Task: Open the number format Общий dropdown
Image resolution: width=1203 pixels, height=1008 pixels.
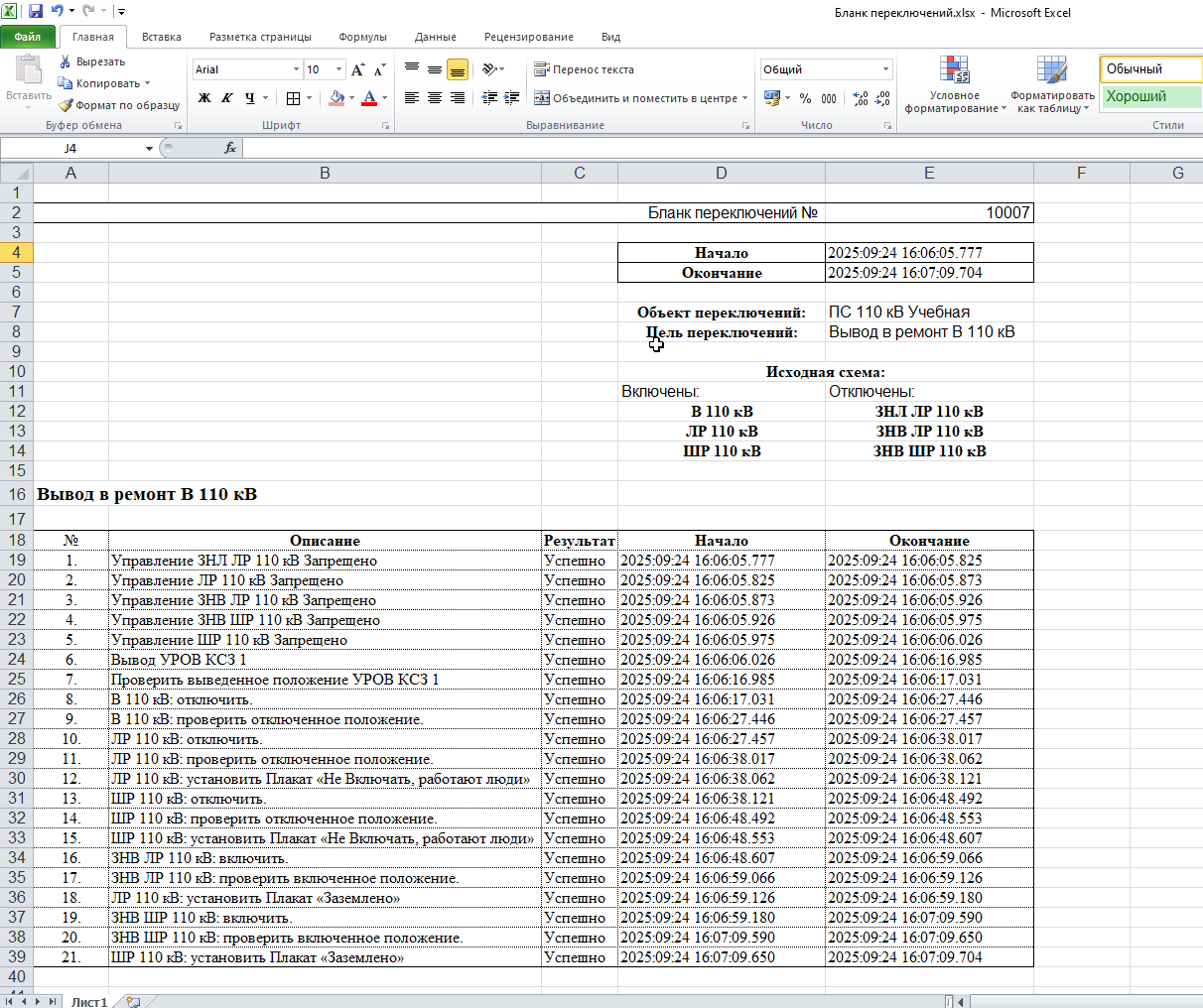Action: [x=885, y=69]
